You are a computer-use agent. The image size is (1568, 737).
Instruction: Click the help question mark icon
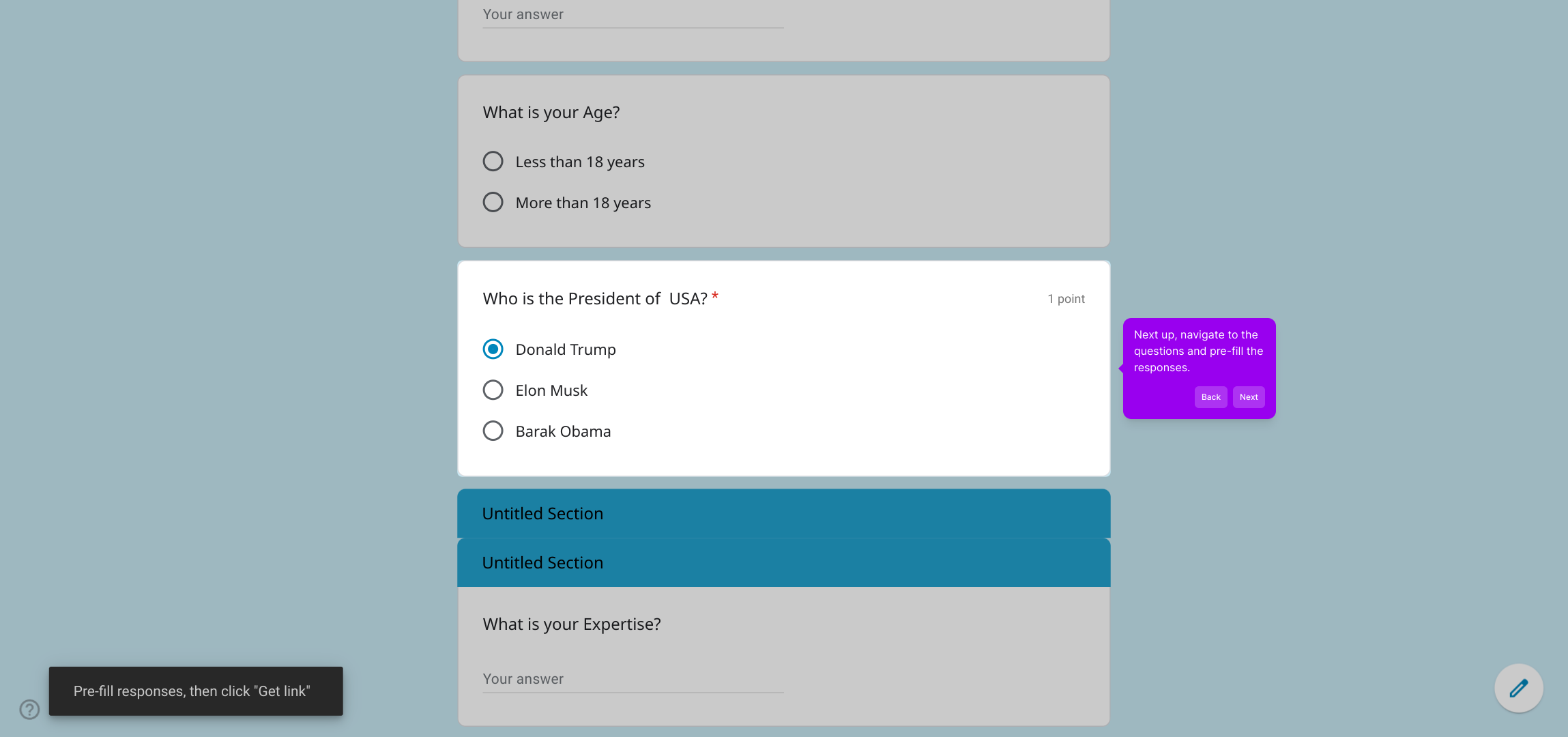29,710
